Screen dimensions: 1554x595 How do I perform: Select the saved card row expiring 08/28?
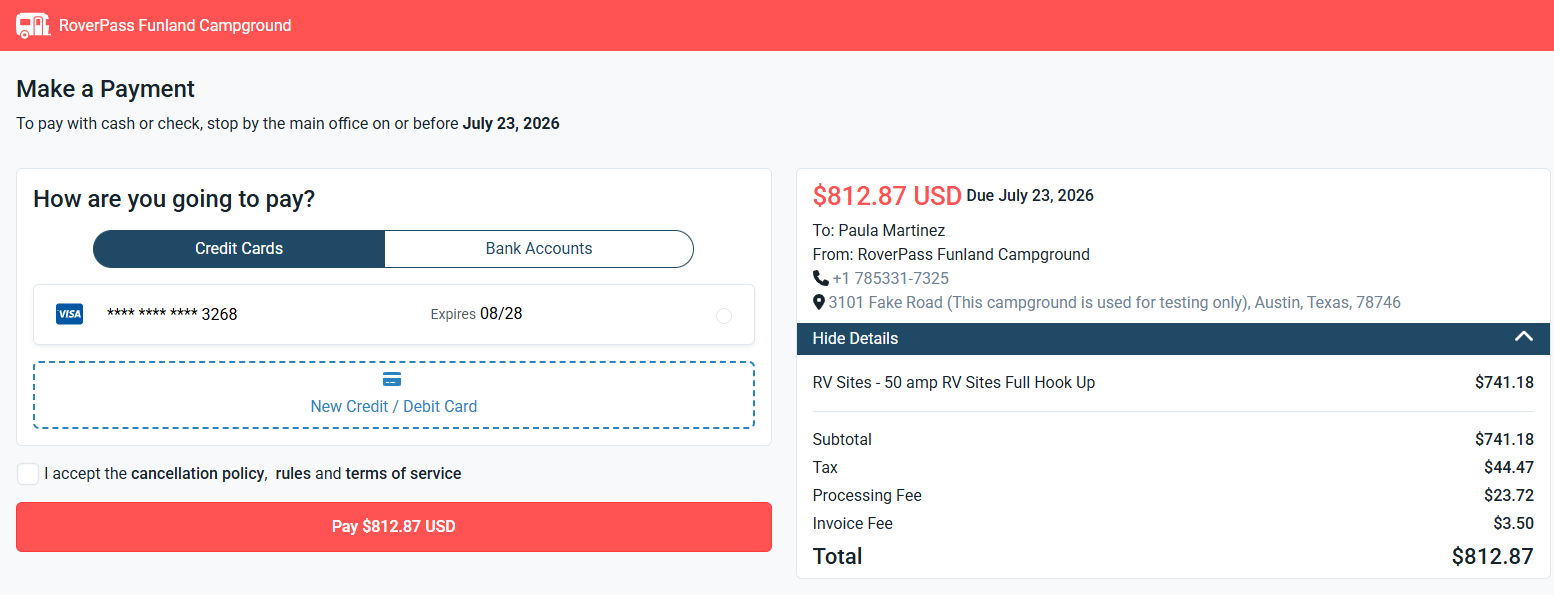coord(394,314)
